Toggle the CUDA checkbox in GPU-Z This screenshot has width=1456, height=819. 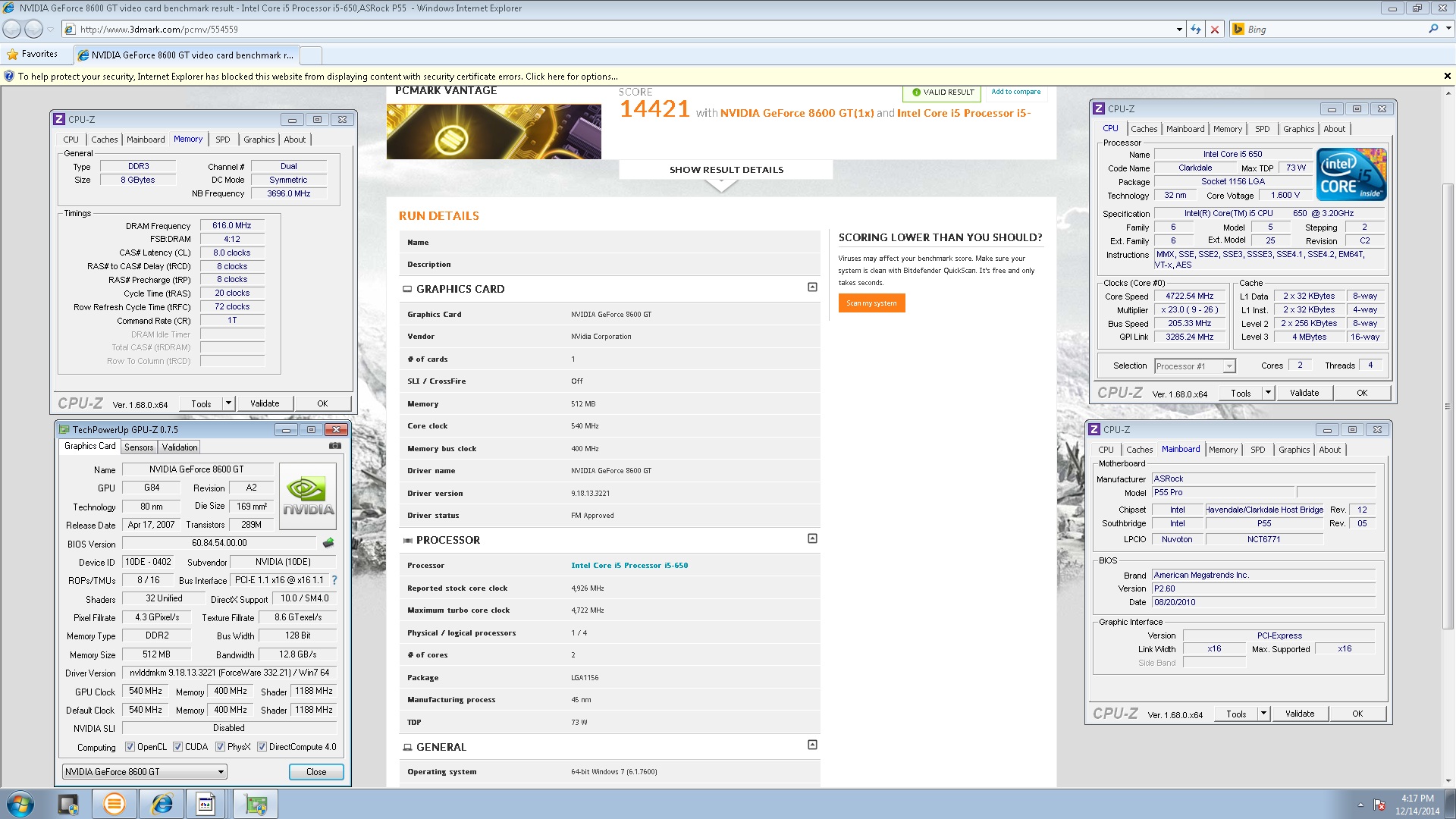(177, 747)
